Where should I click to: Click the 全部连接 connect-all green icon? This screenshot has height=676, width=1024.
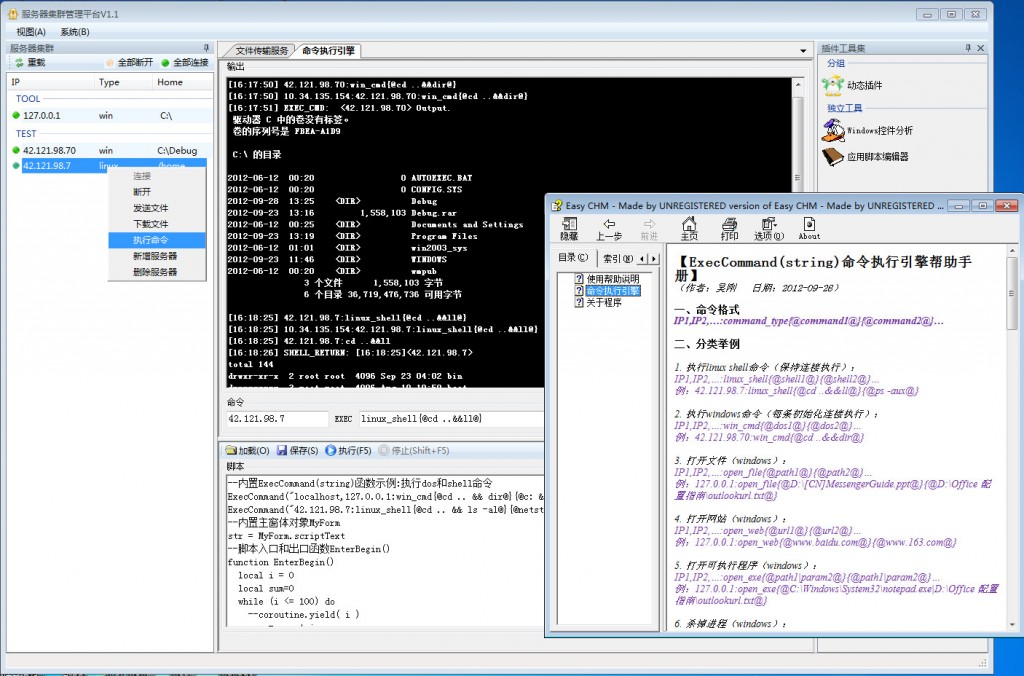(x=165, y=63)
